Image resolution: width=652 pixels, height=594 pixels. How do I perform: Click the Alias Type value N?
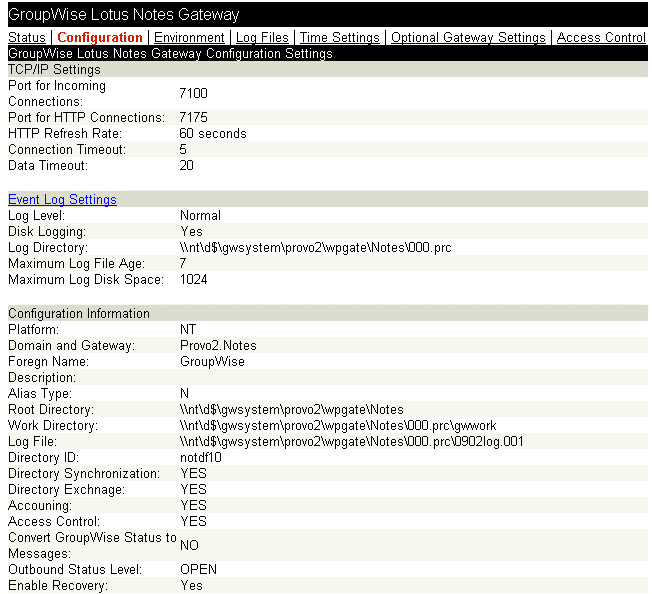[x=185, y=394]
